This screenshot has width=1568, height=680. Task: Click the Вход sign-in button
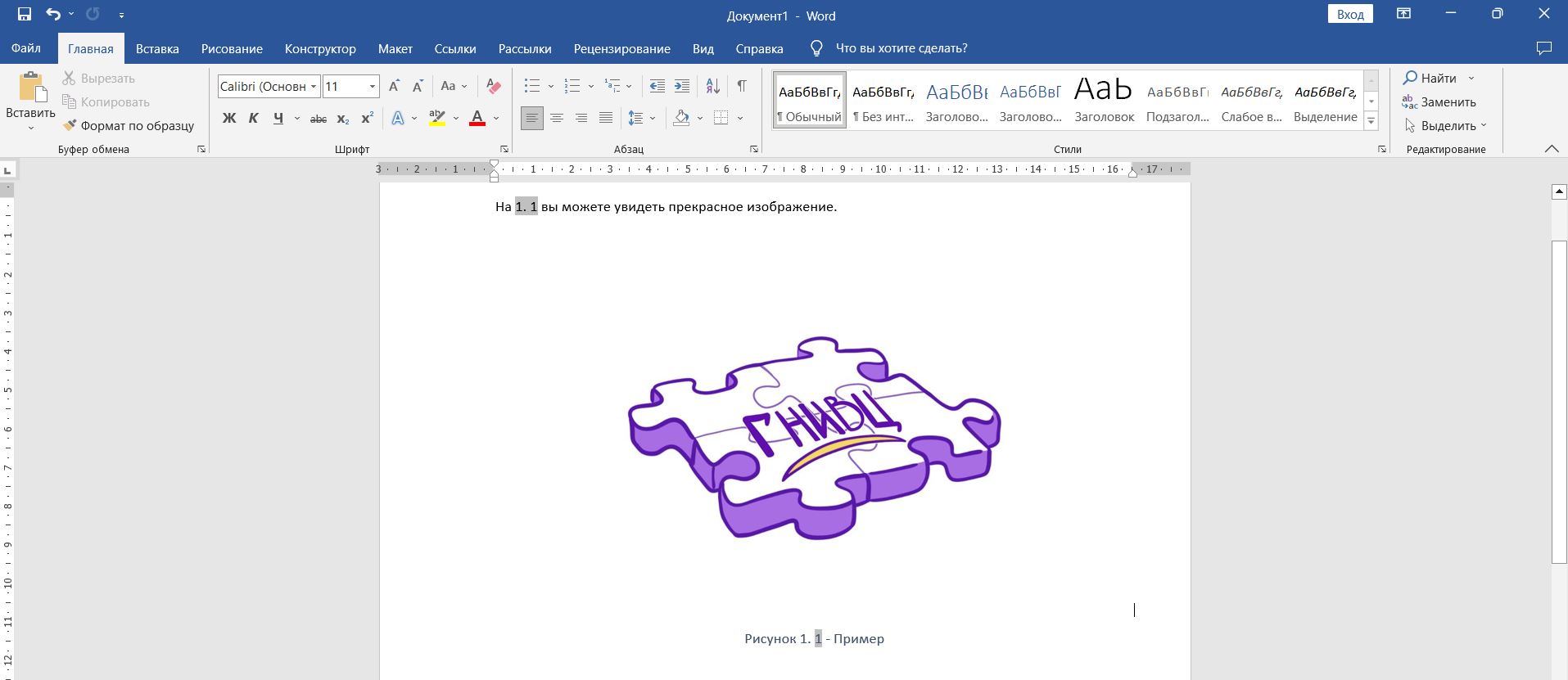coord(1350,14)
